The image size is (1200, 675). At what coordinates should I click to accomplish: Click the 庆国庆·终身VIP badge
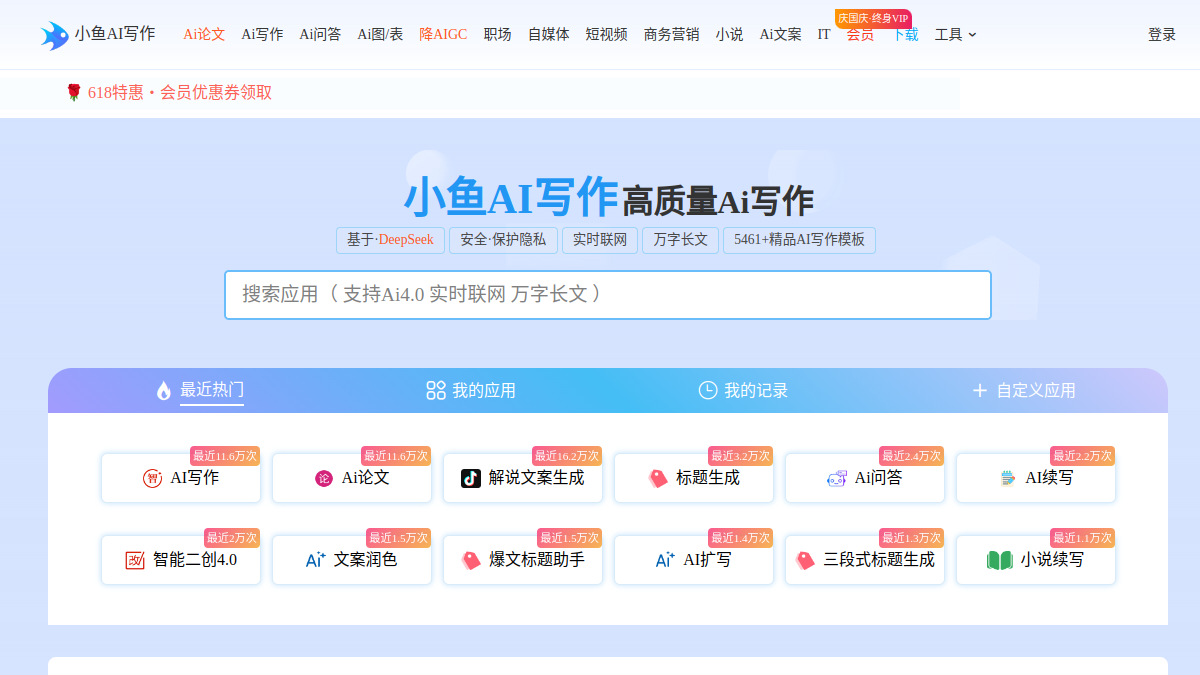point(873,18)
